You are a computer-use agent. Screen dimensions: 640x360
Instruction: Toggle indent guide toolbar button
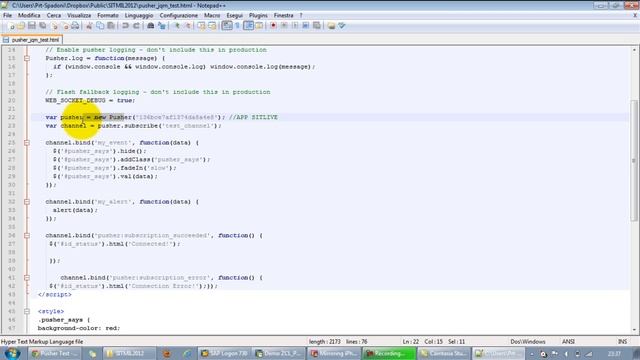(249, 26)
